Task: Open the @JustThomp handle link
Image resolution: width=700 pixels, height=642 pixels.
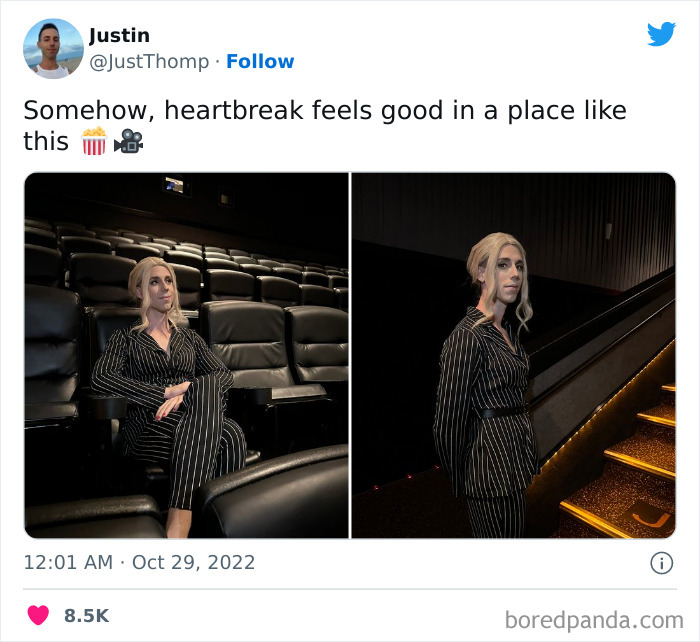Action: (149, 62)
